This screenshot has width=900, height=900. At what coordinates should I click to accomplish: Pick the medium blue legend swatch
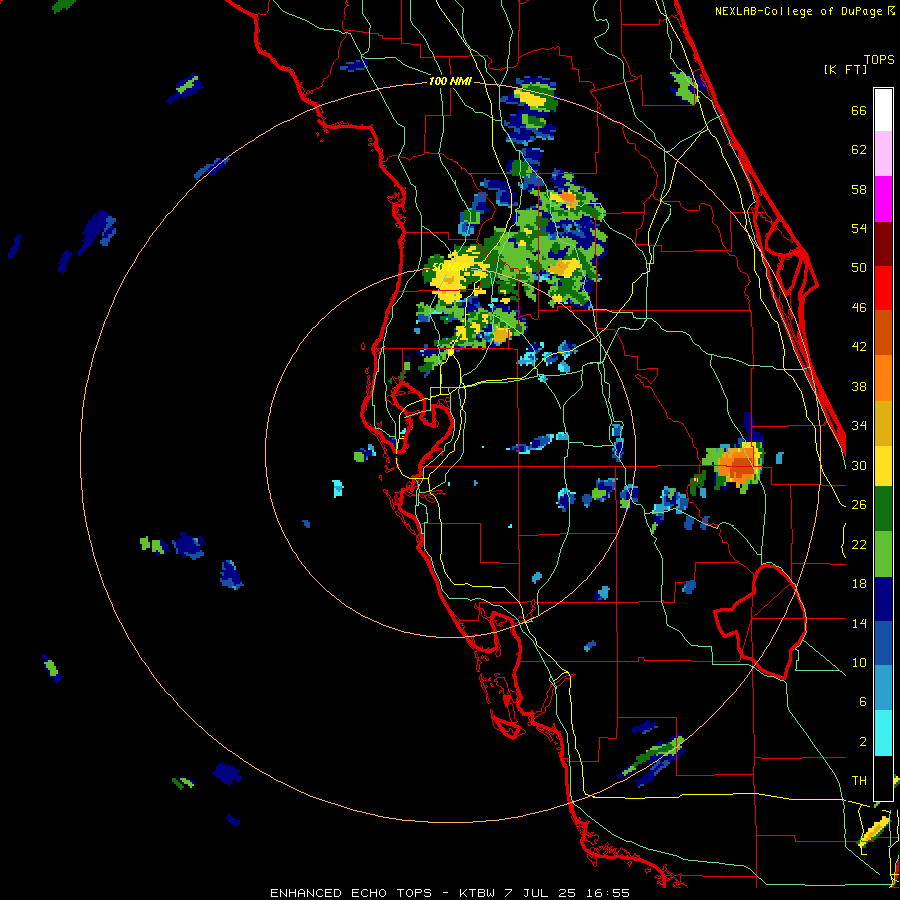(x=883, y=643)
